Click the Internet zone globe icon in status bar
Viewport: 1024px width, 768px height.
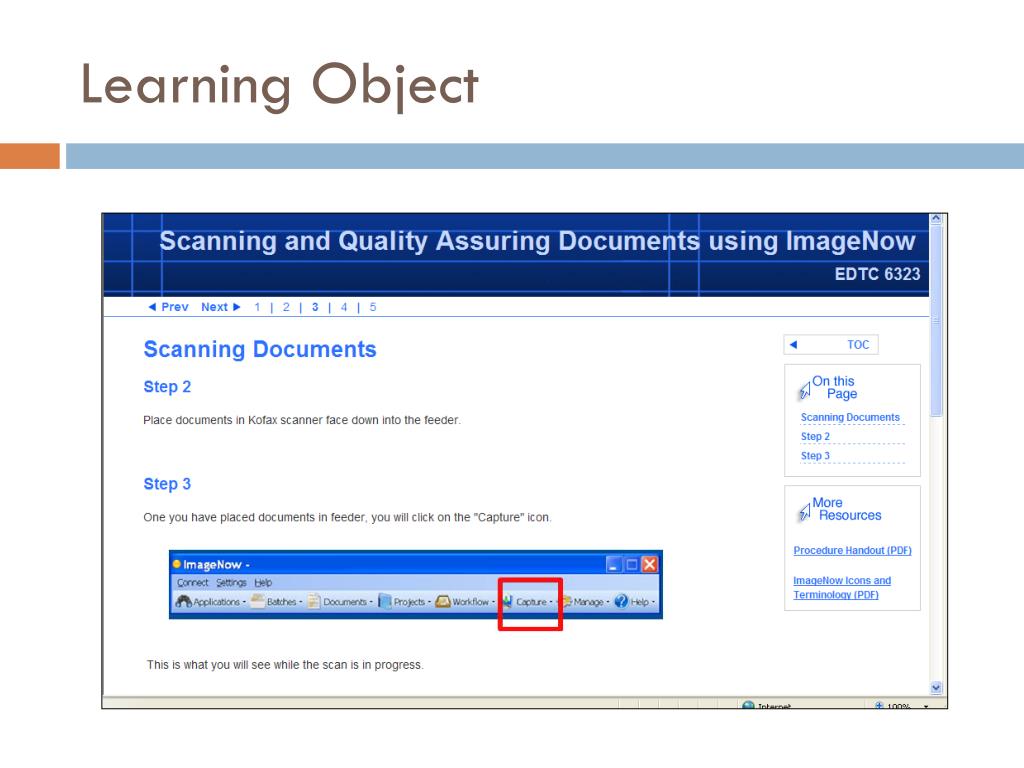point(748,705)
